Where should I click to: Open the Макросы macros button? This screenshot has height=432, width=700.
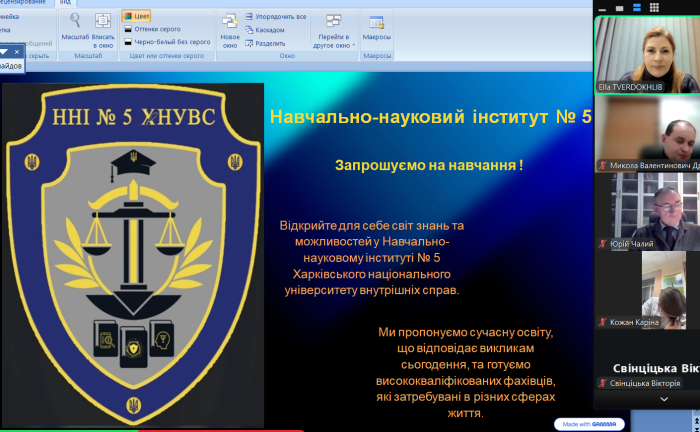(377, 28)
